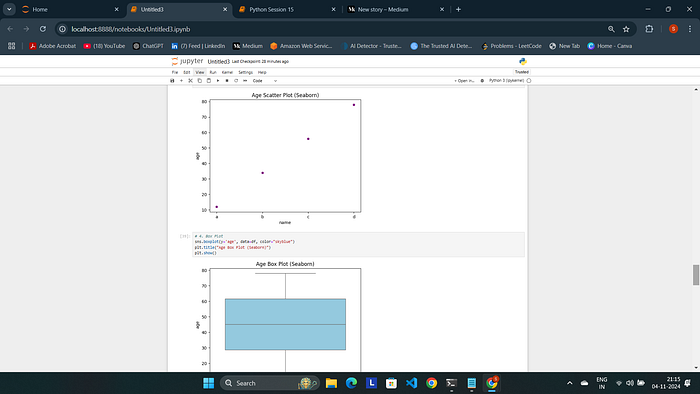Open the Run menu in Jupyter

(x=213, y=72)
